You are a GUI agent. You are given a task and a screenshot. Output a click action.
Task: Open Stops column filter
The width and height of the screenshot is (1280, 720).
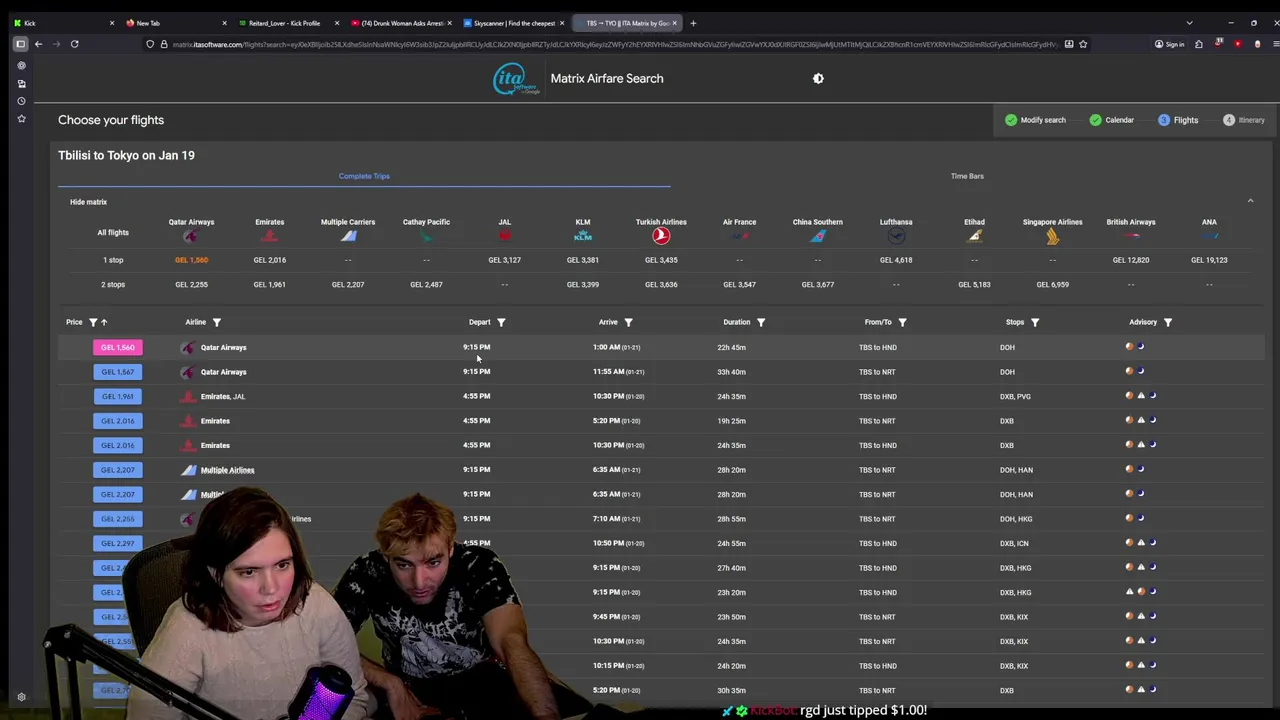(1035, 322)
